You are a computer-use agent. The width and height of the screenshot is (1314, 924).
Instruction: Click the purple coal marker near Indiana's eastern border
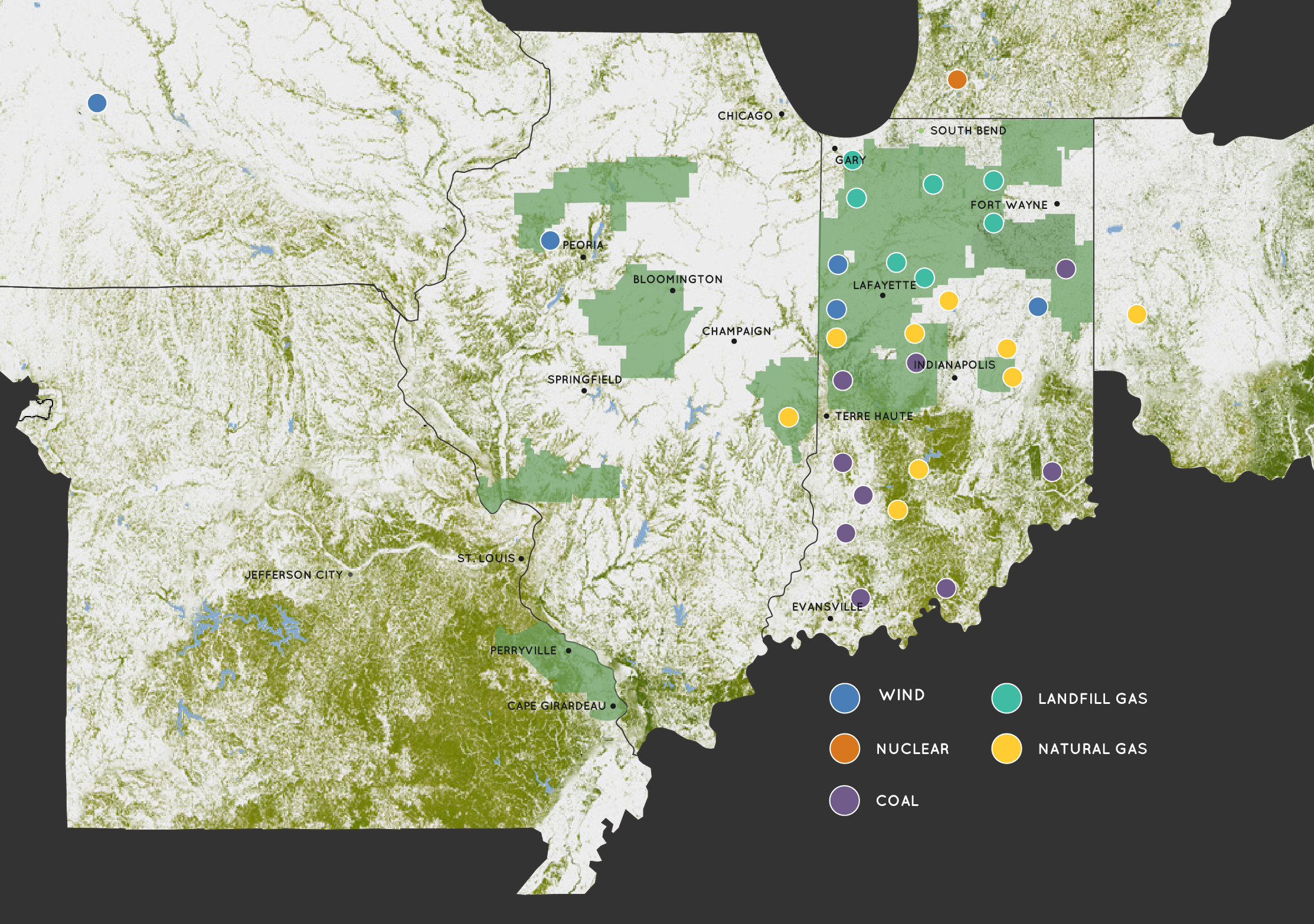click(1065, 269)
